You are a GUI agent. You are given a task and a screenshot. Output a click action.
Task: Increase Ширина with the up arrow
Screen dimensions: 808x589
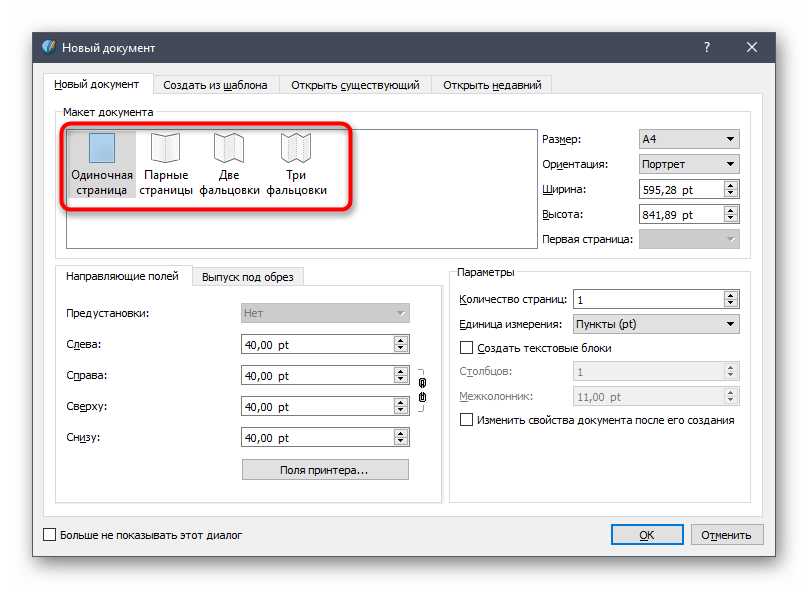point(730,185)
